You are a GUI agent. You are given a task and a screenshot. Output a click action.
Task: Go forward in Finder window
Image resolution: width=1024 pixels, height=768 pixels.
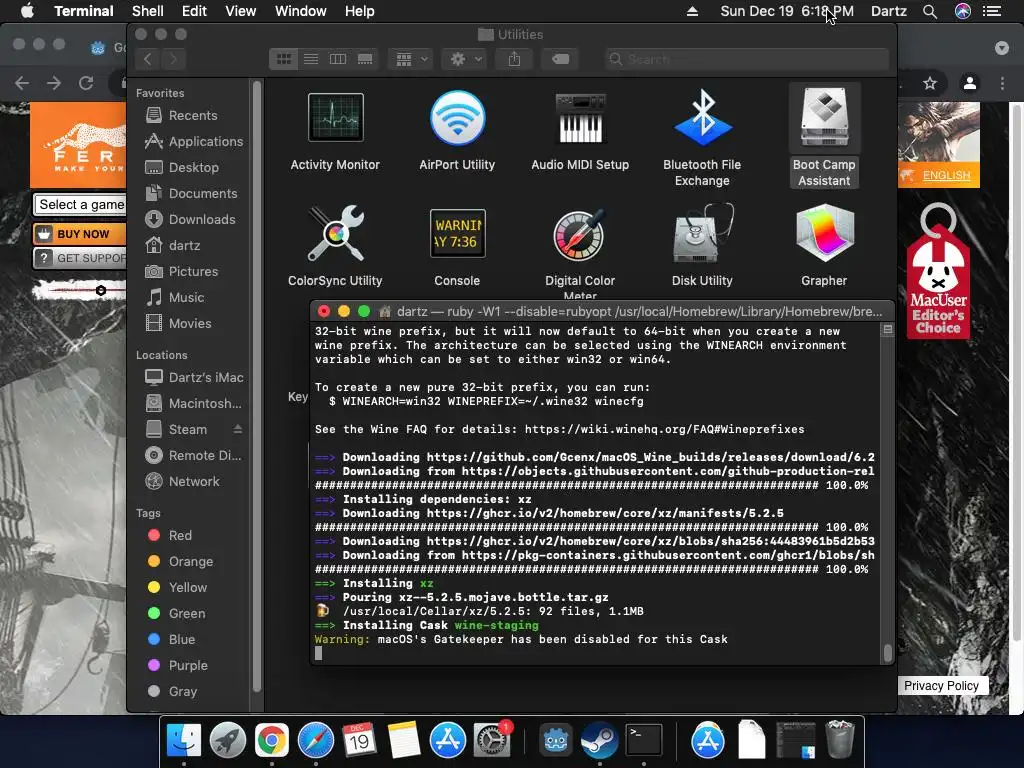pyautogui.click(x=173, y=59)
